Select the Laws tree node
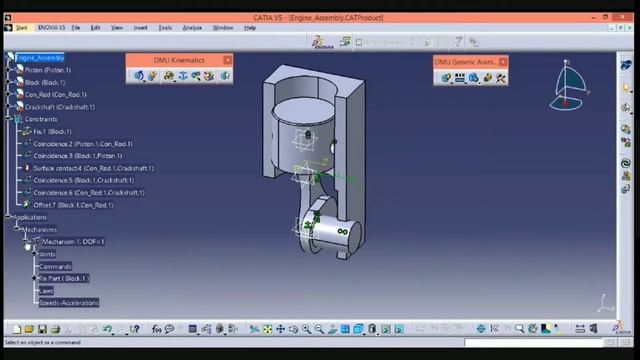Image resolution: width=640 pixels, height=360 pixels. tap(46, 291)
